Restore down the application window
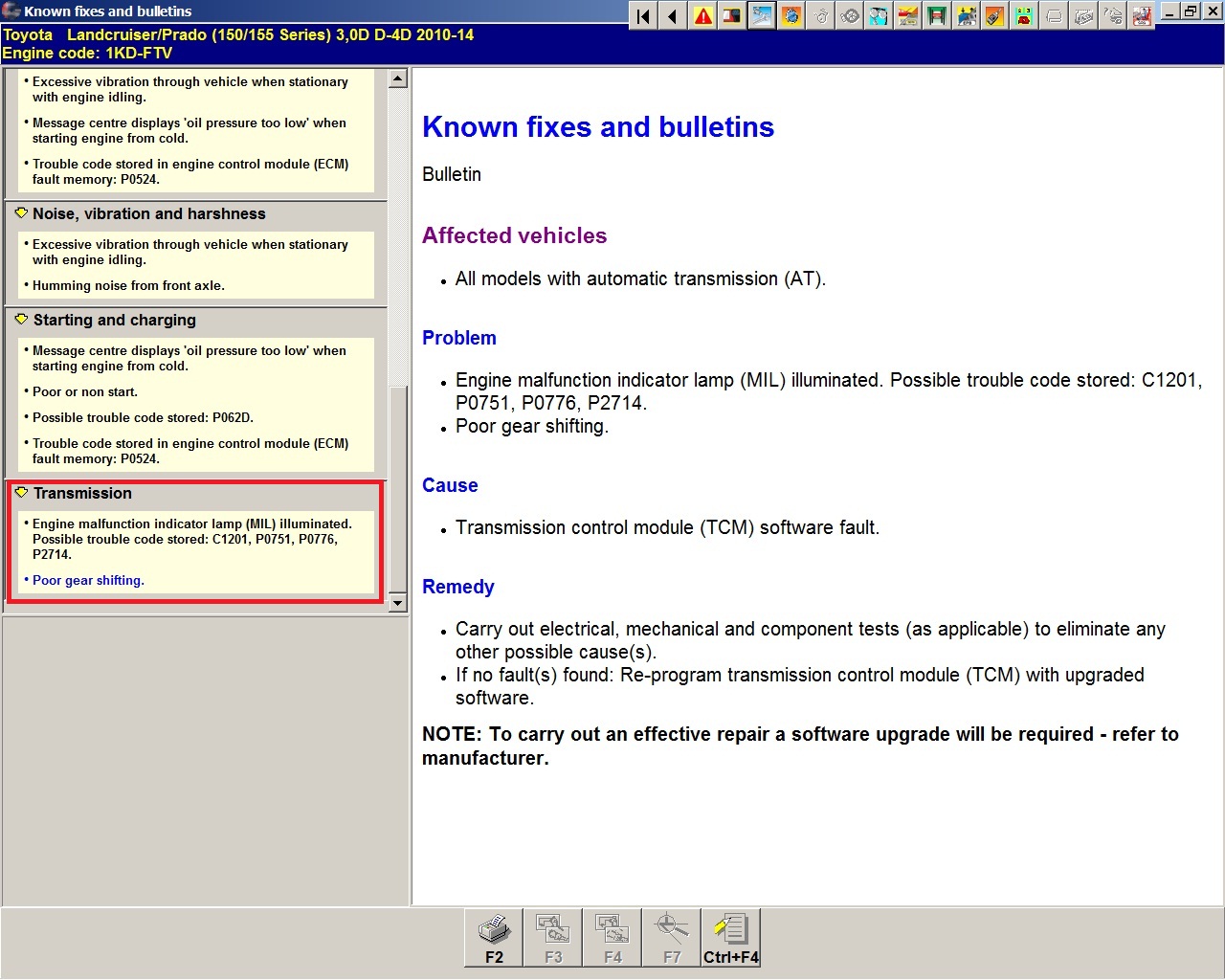1225x980 pixels. (1190, 11)
